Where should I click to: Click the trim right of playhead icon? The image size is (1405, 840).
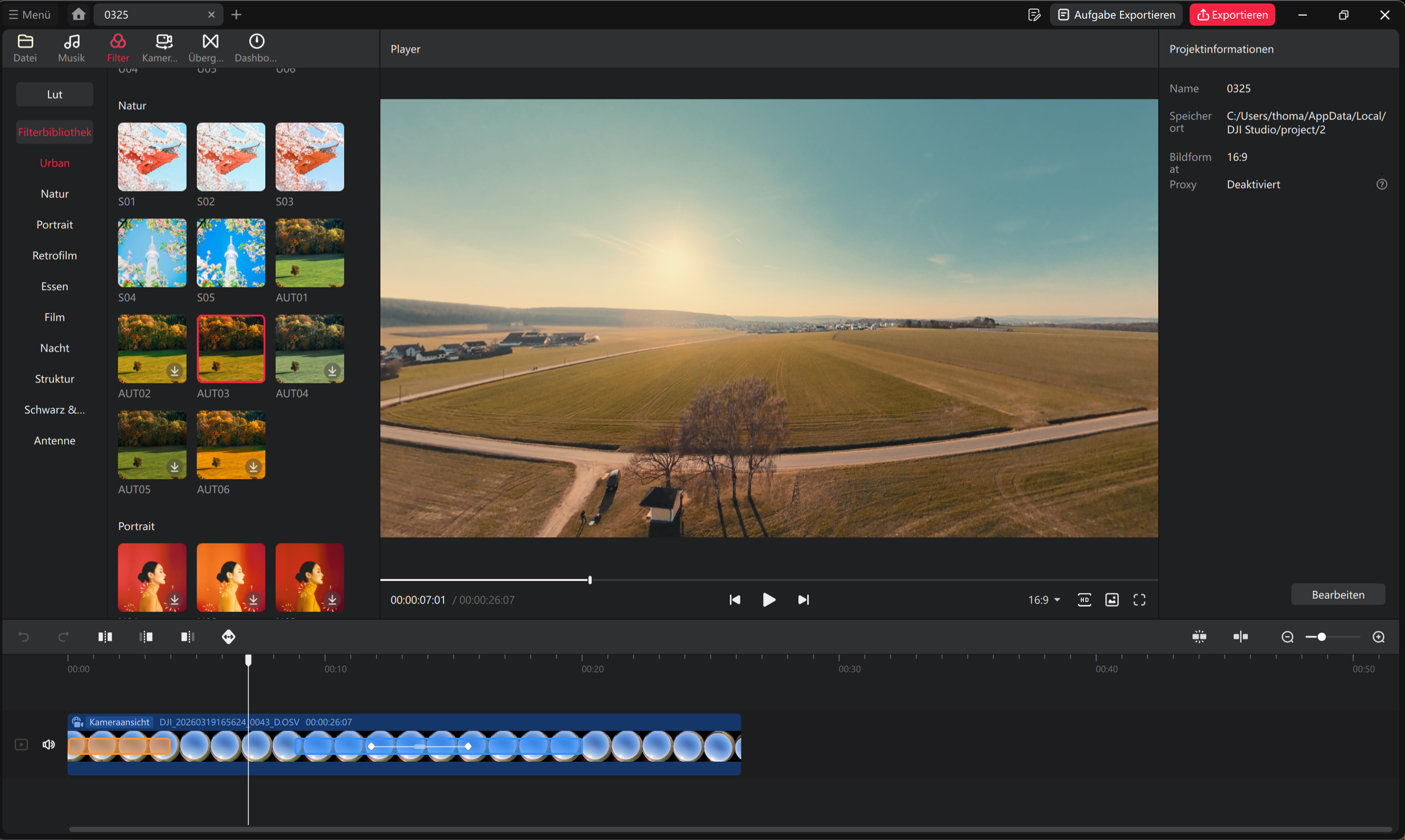187,637
